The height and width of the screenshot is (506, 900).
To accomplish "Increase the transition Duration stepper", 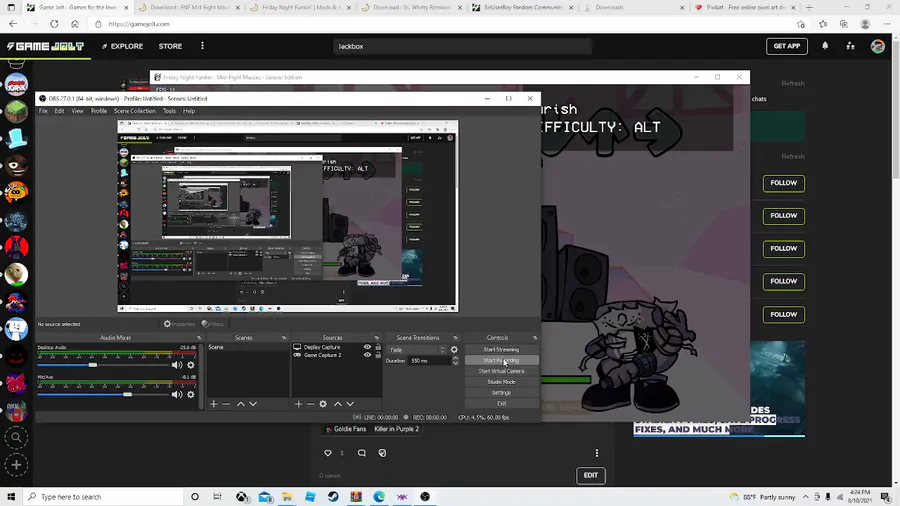I will tap(455, 359).
